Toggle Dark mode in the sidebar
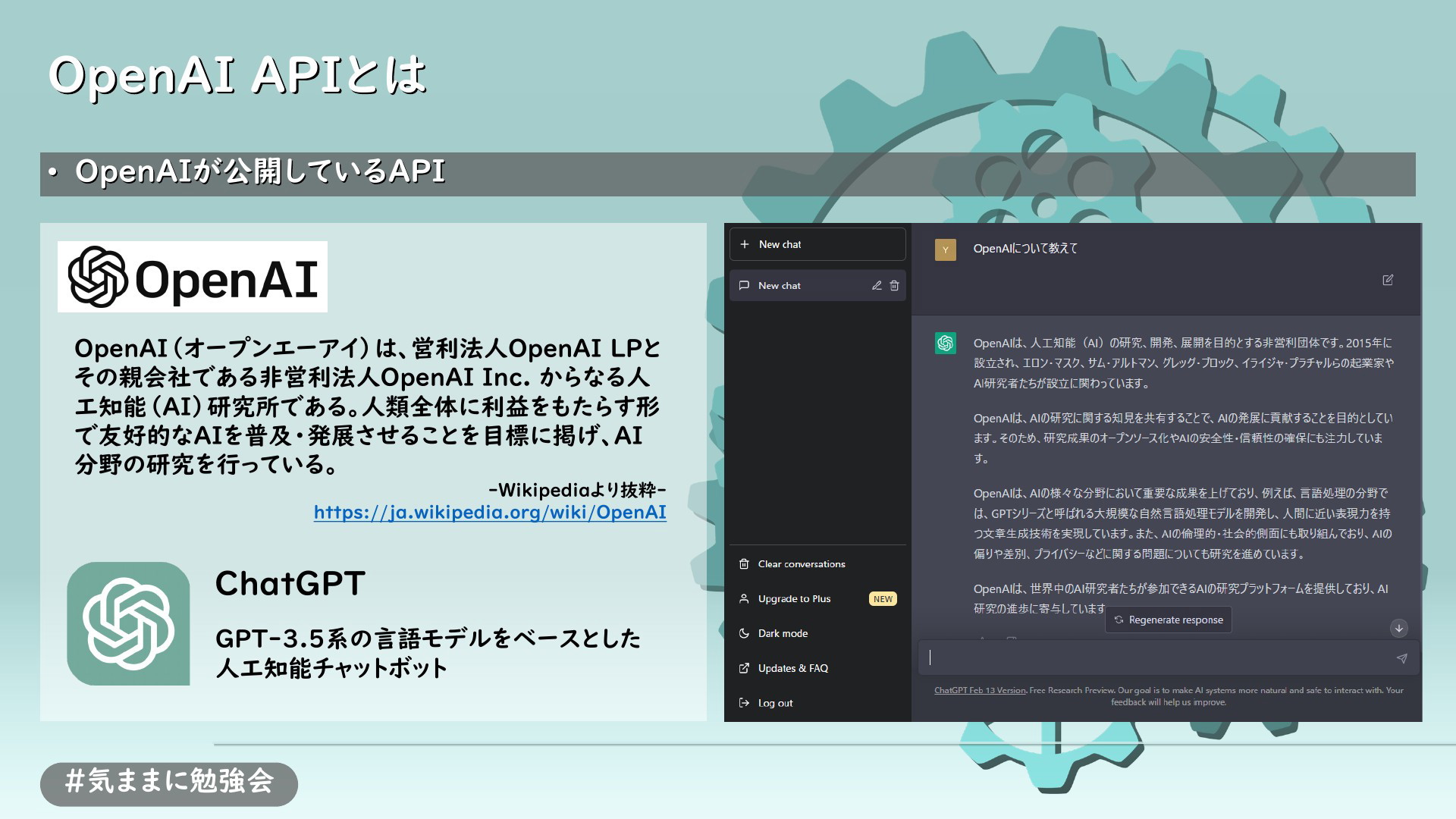1456x819 pixels. click(x=817, y=633)
